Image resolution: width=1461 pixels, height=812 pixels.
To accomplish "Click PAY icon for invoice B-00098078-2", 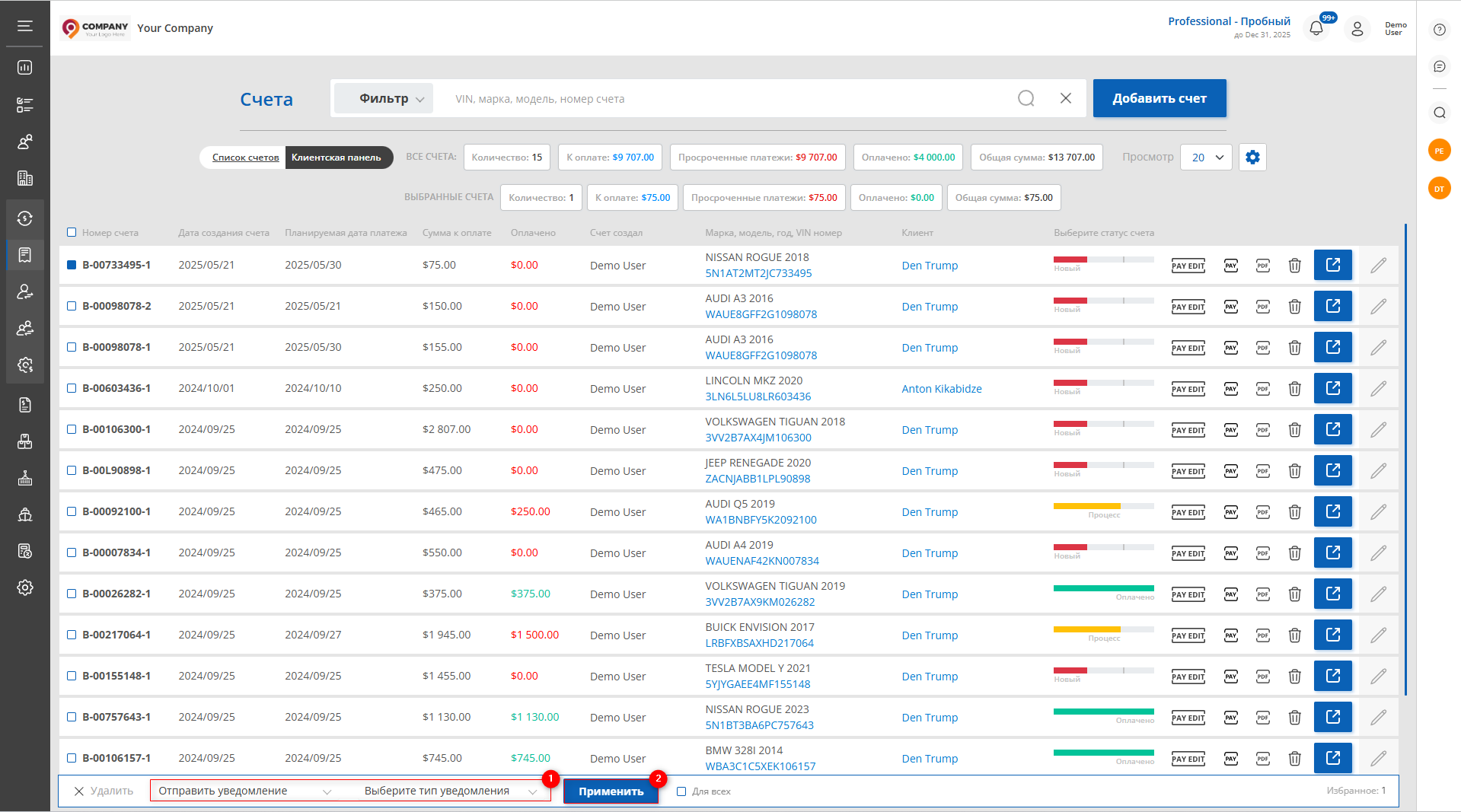I will pyautogui.click(x=1231, y=307).
